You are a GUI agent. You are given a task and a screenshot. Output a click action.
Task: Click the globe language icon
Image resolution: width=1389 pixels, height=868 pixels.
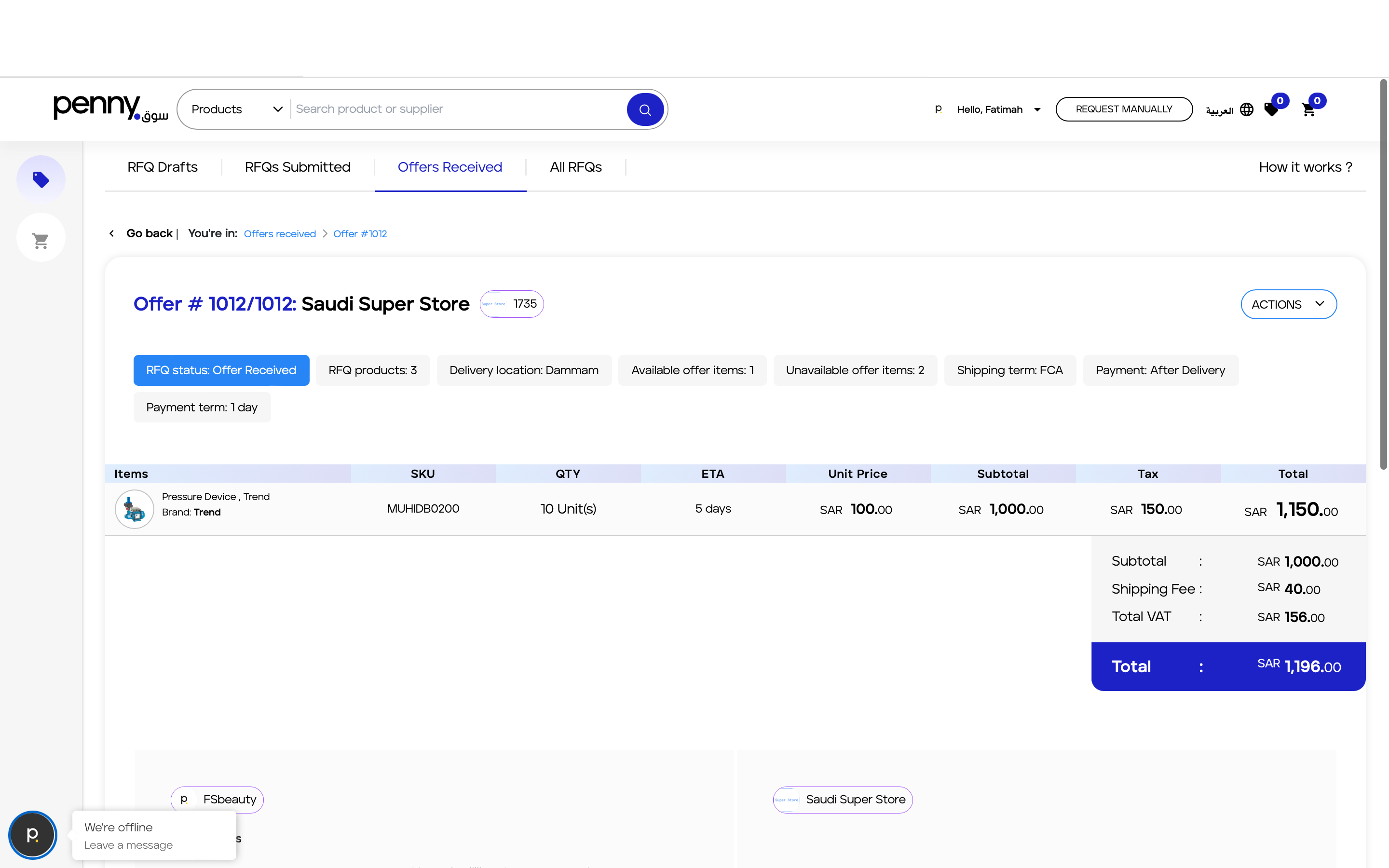(x=1247, y=109)
